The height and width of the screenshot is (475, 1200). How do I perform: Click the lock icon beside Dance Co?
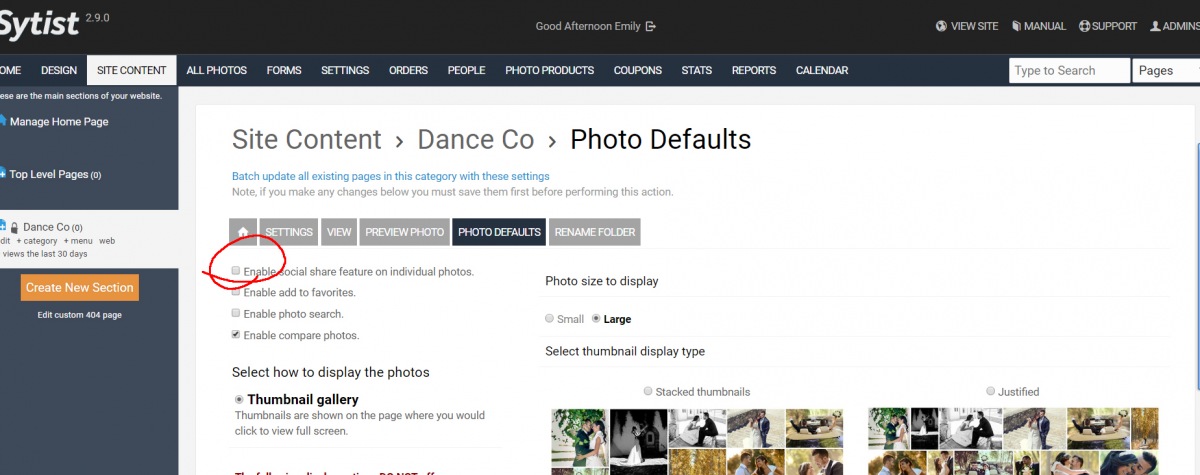tap(14, 228)
